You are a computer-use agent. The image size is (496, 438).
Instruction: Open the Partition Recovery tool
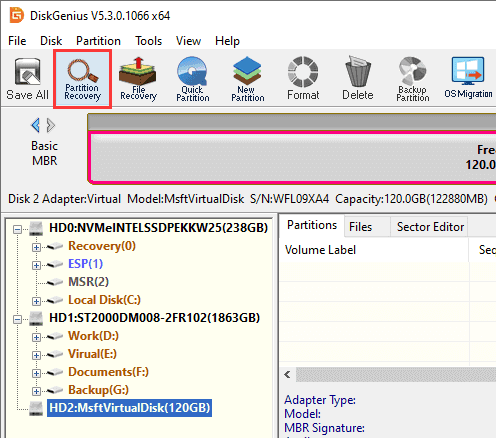coord(82,79)
